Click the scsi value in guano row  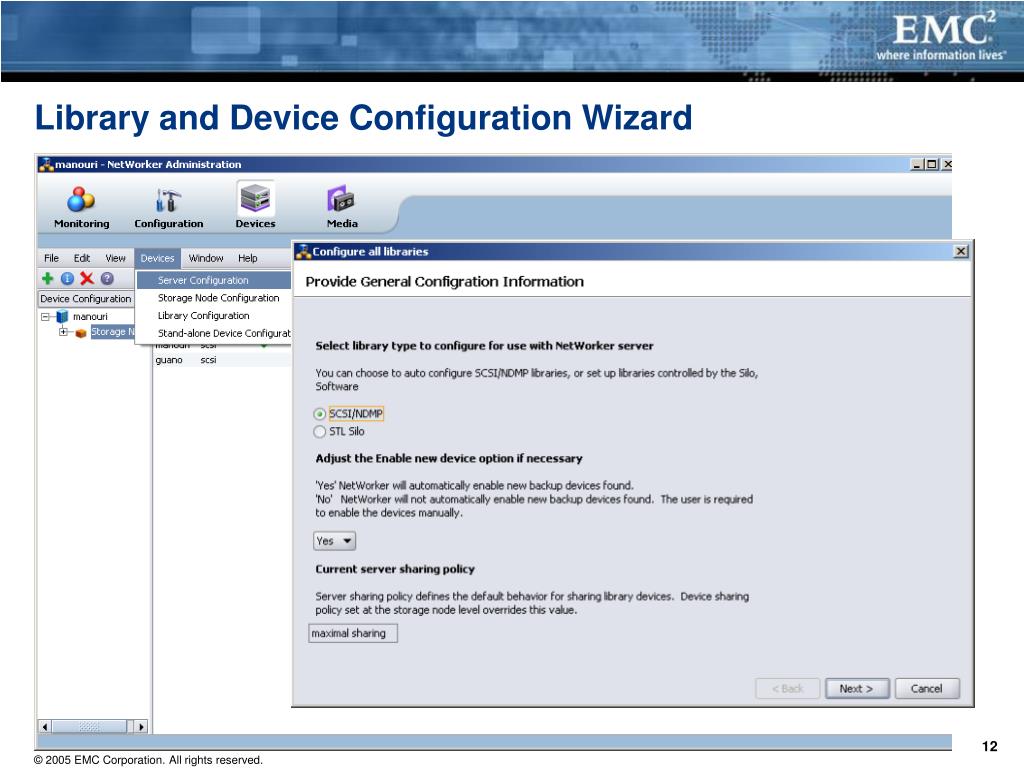tap(208, 360)
